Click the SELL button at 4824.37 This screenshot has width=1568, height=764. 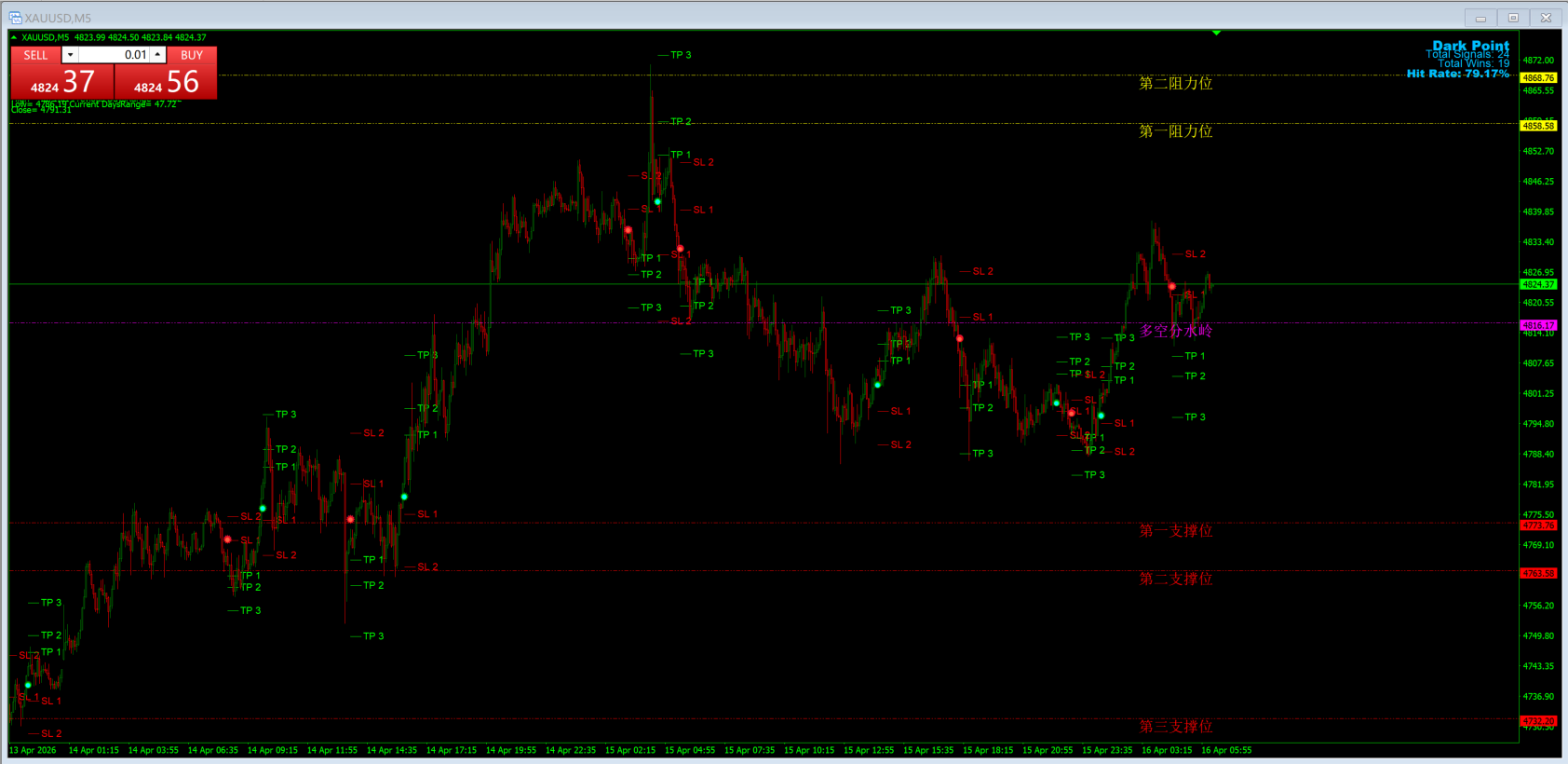pos(62,81)
